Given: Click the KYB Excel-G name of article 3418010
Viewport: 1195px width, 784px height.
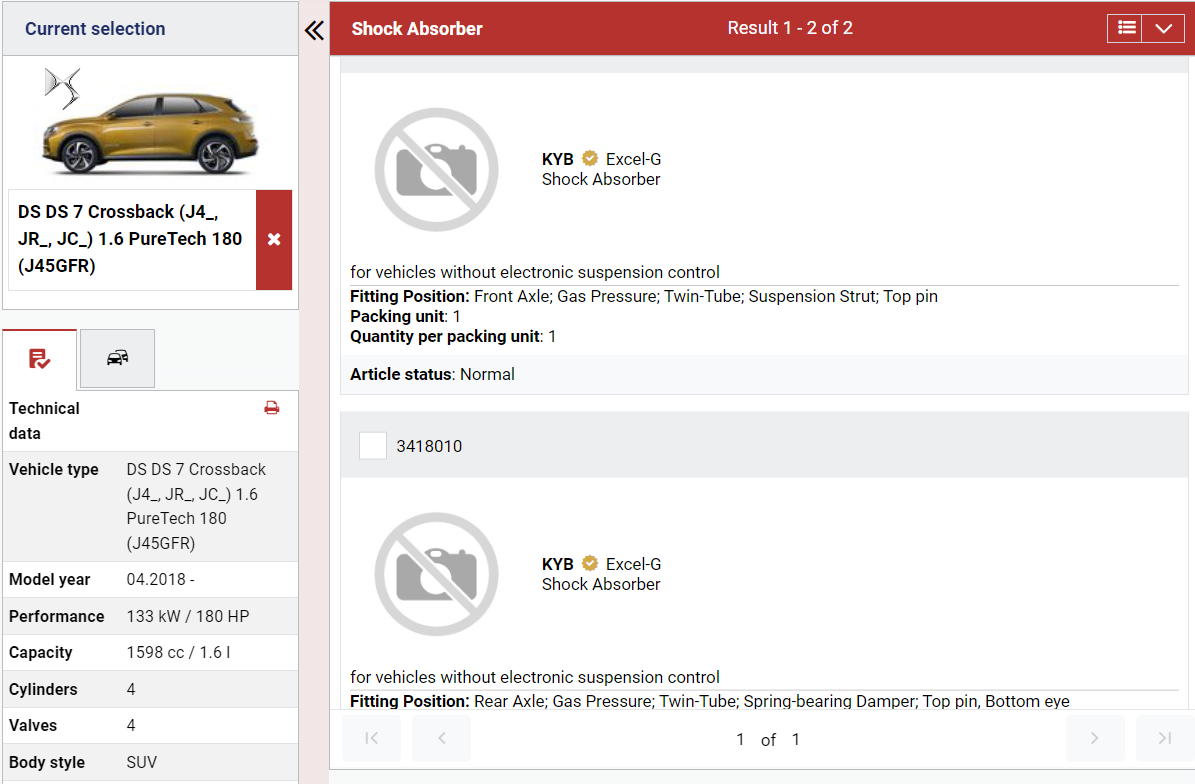Looking at the screenshot, I should click(601, 564).
